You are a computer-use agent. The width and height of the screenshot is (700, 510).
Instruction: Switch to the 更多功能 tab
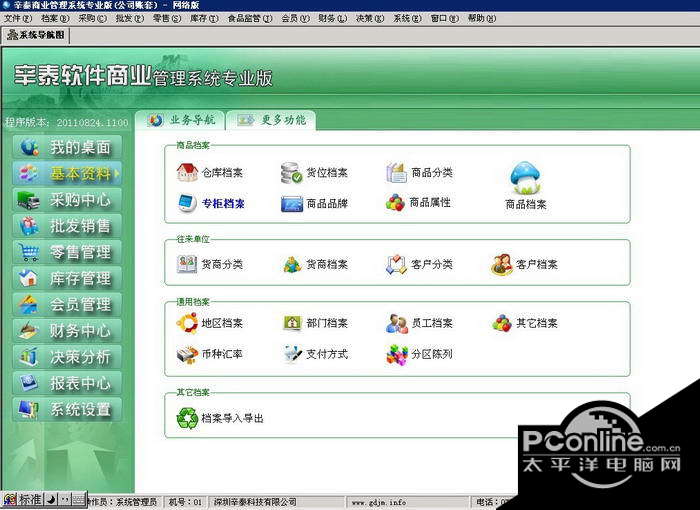coord(271,120)
